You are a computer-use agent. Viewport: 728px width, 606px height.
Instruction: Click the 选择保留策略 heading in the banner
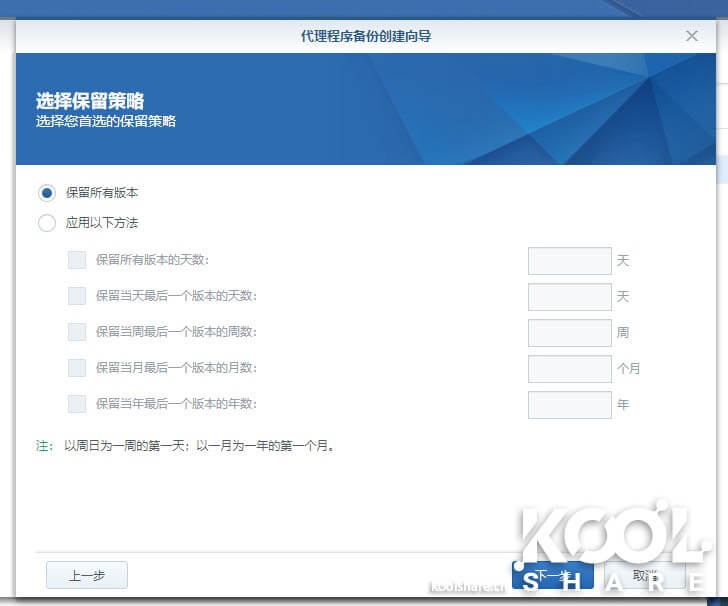90,101
